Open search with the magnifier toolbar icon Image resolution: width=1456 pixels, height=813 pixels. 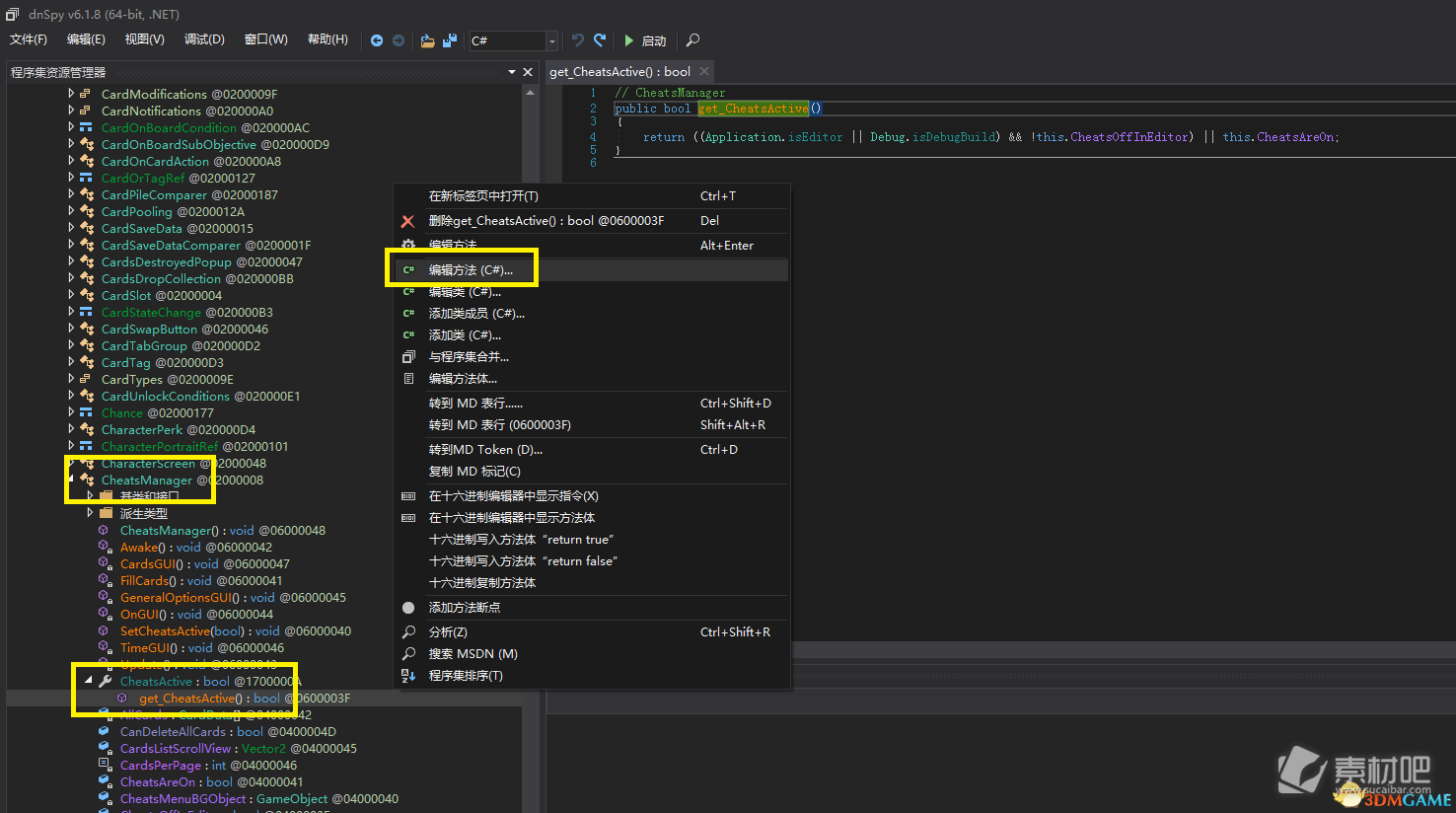pos(692,40)
